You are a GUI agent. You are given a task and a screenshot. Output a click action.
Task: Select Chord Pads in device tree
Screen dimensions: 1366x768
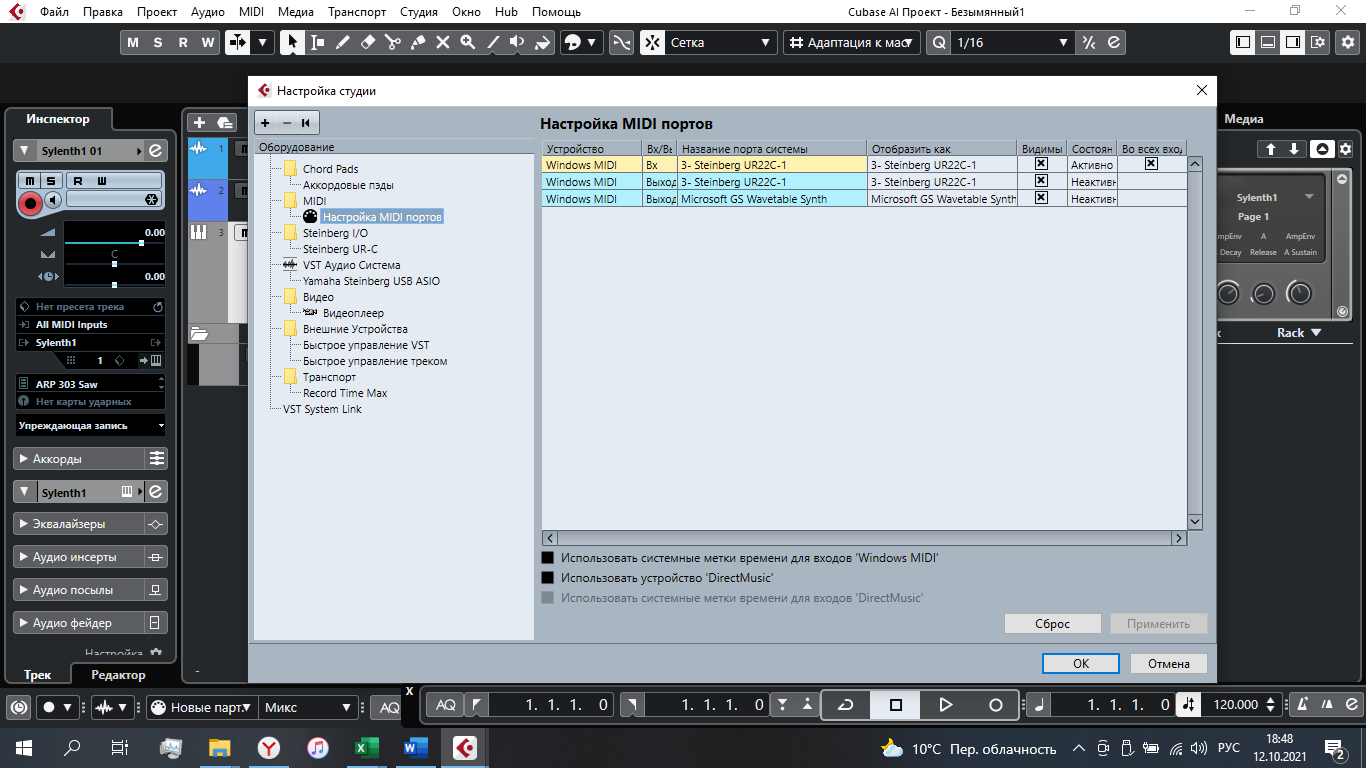[x=330, y=169]
